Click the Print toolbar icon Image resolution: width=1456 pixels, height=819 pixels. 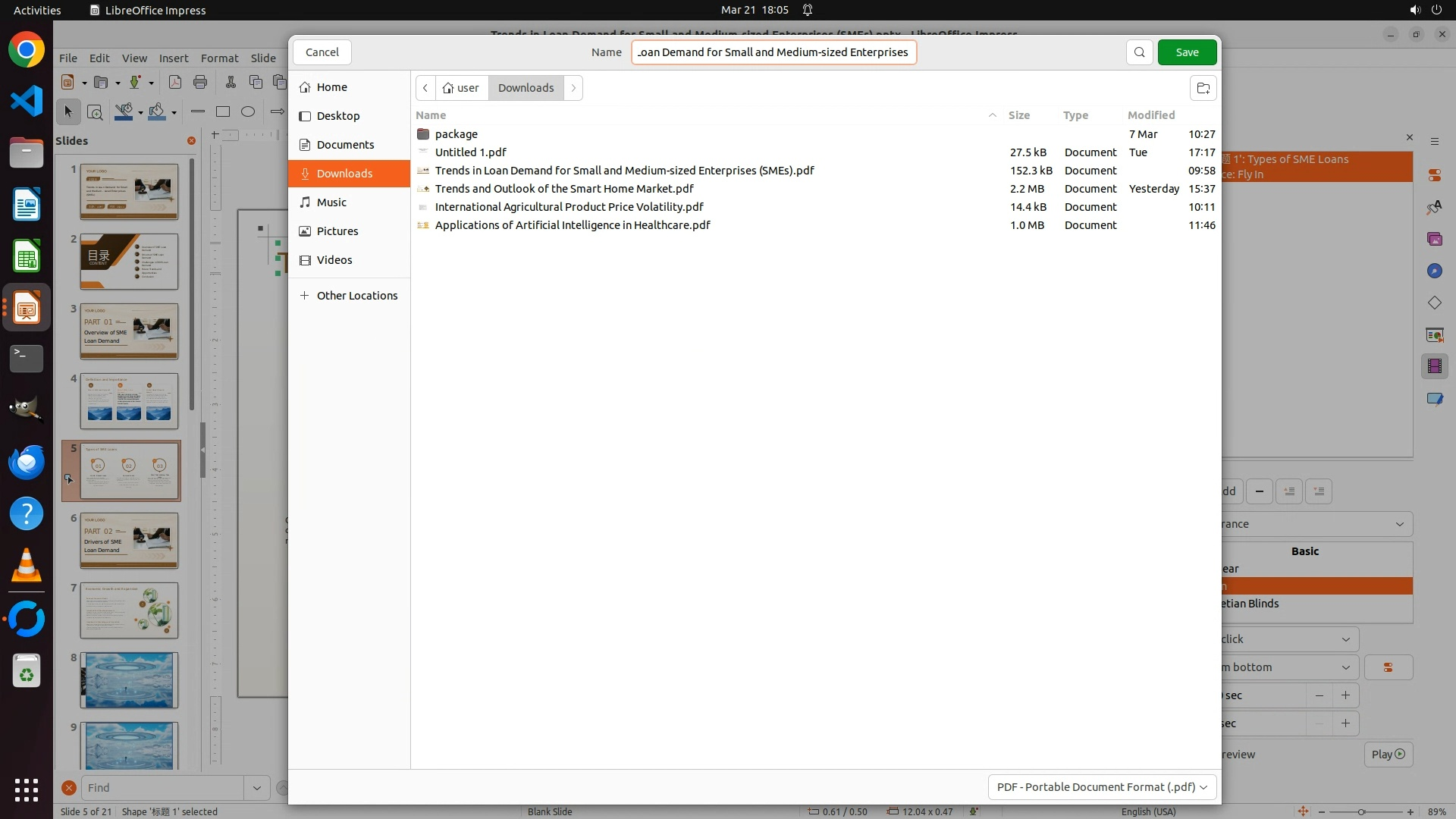[x=200, y=82]
